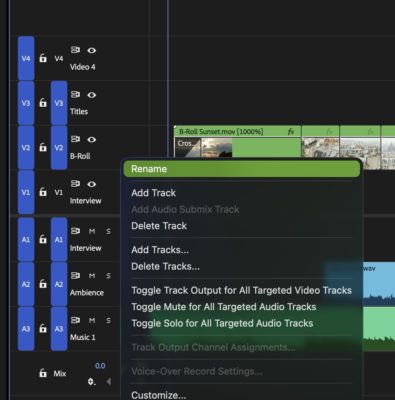Solo the A2 Ambience track
The width and height of the screenshot is (395, 400).
point(108,276)
